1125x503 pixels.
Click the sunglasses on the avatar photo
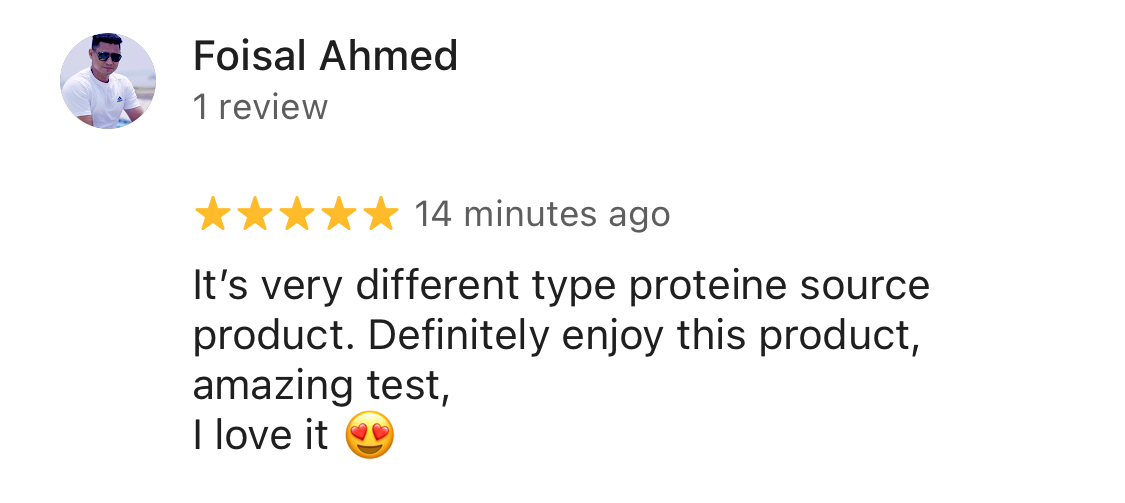click(108, 57)
